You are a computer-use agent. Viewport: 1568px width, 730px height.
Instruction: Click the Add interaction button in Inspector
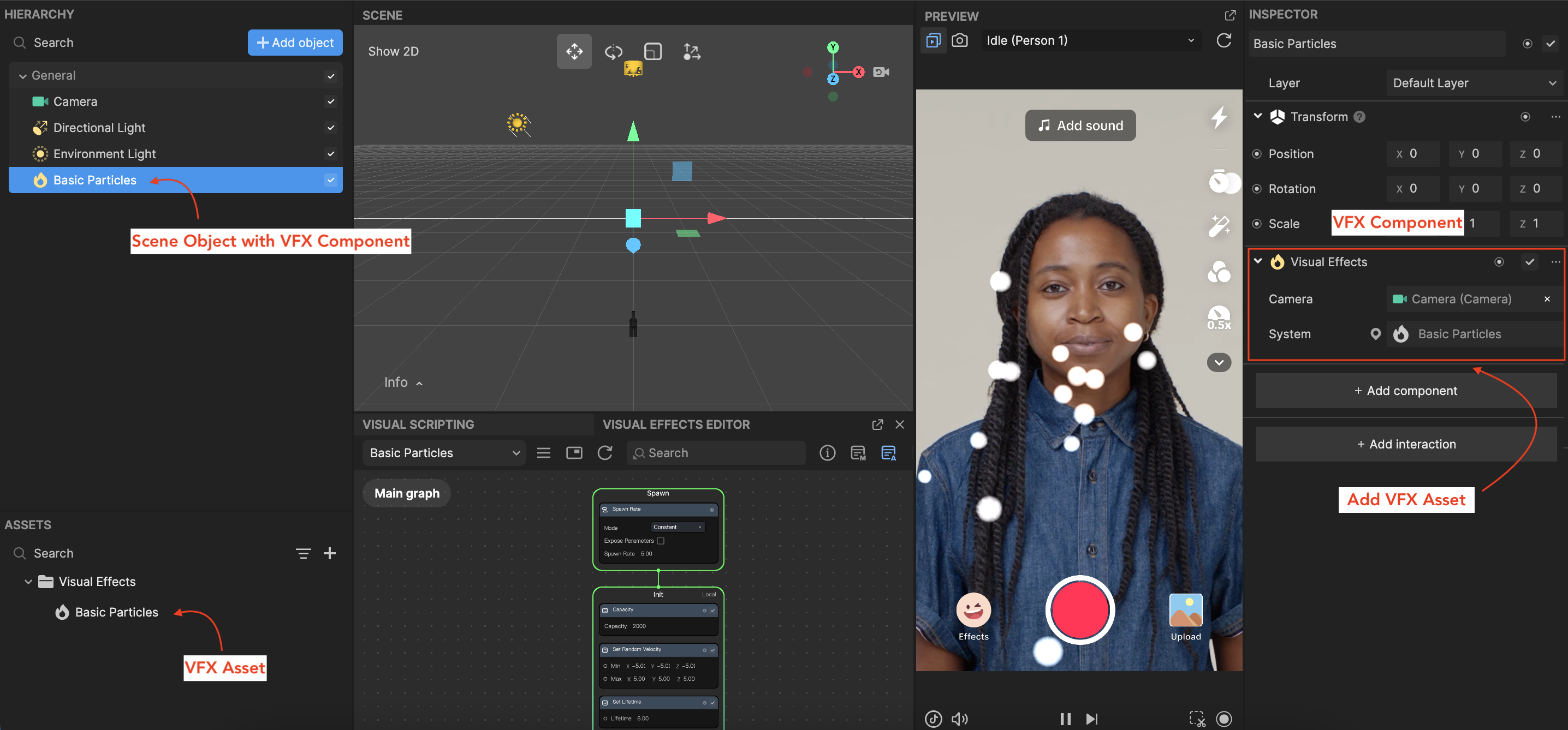(1405, 444)
